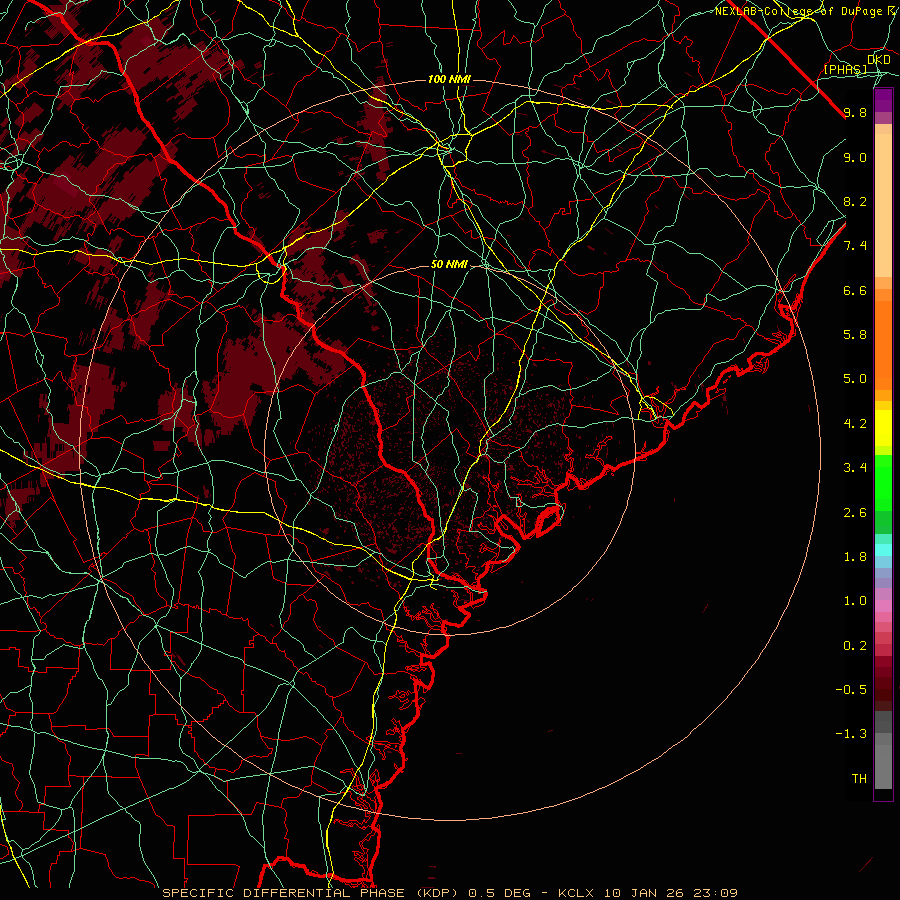Click the 1.8 value on the color scale

click(x=855, y=557)
